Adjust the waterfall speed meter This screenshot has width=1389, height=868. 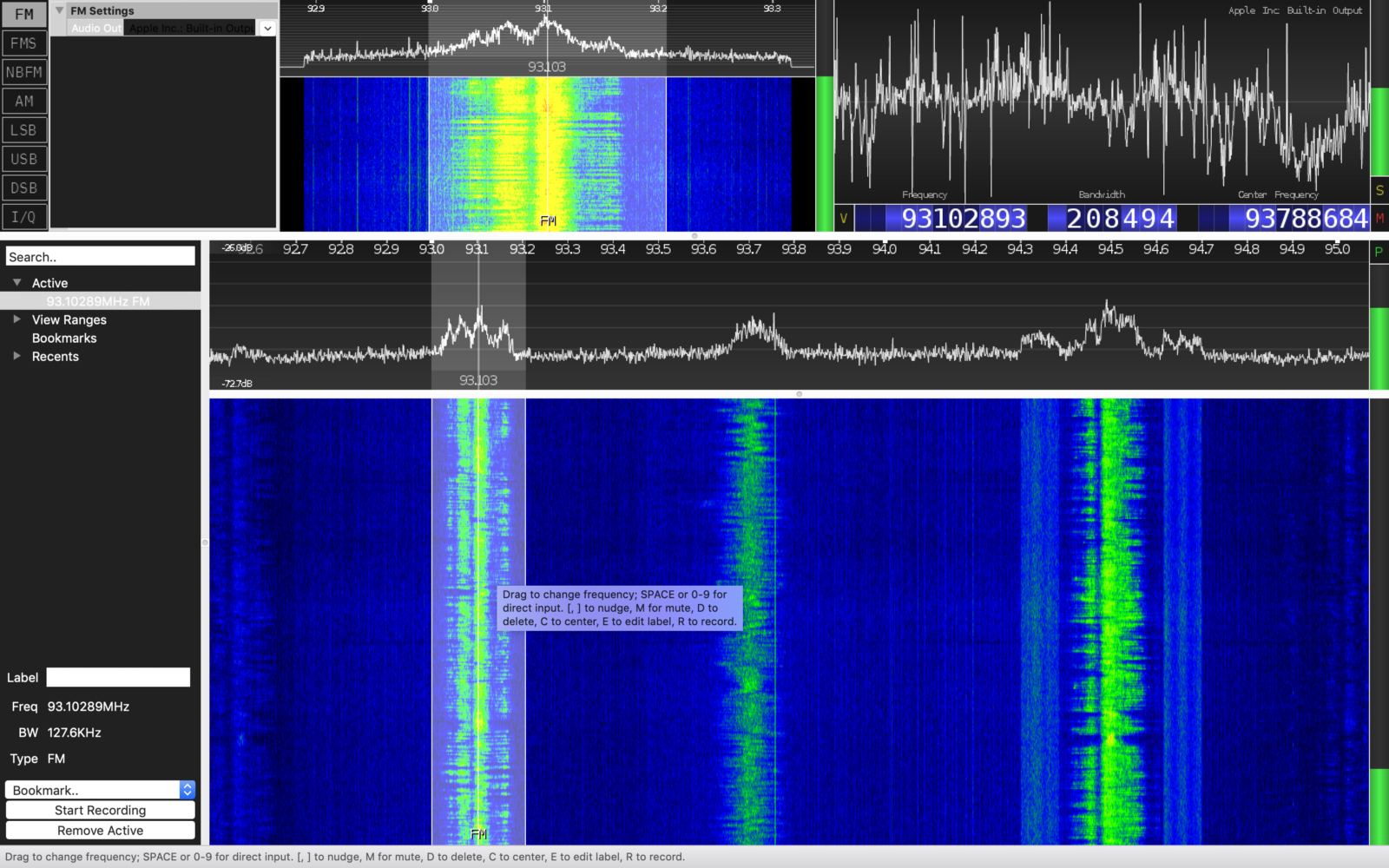(x=1379, y=621)
